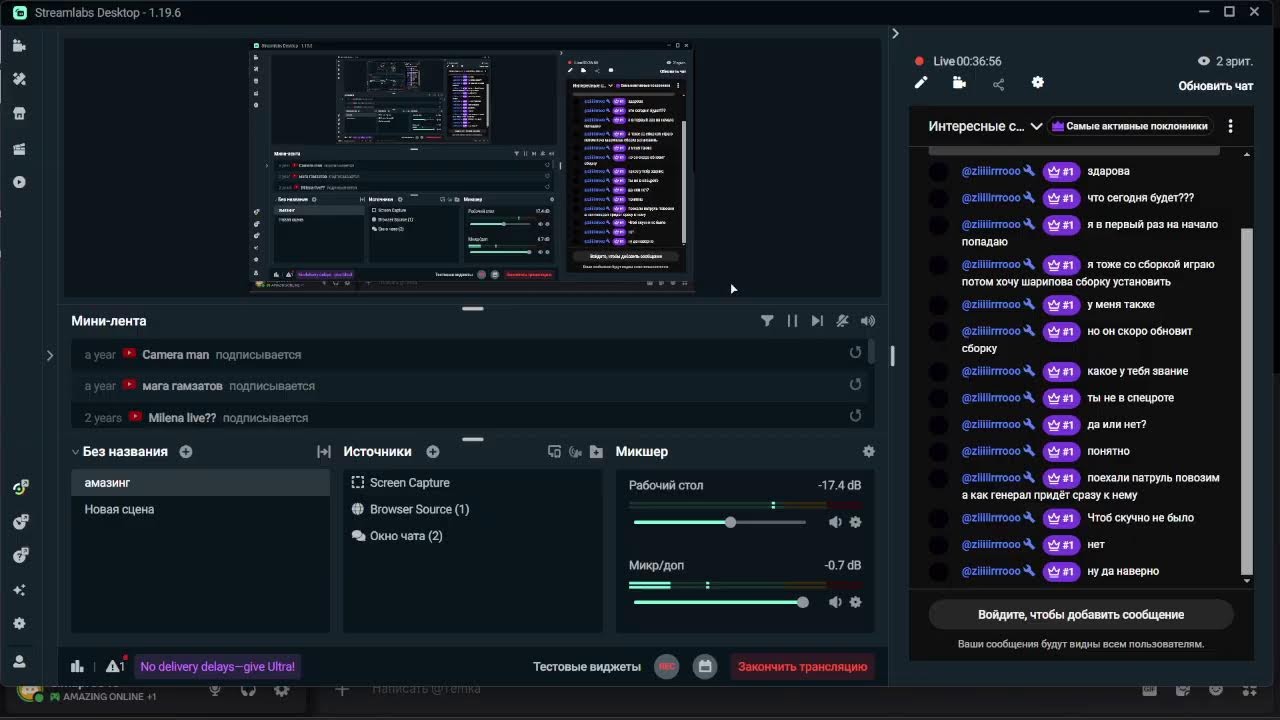This screenshot has width=1280, height=720.
Task: Open the App Store icon in sidebar
Action: point(19,113)
